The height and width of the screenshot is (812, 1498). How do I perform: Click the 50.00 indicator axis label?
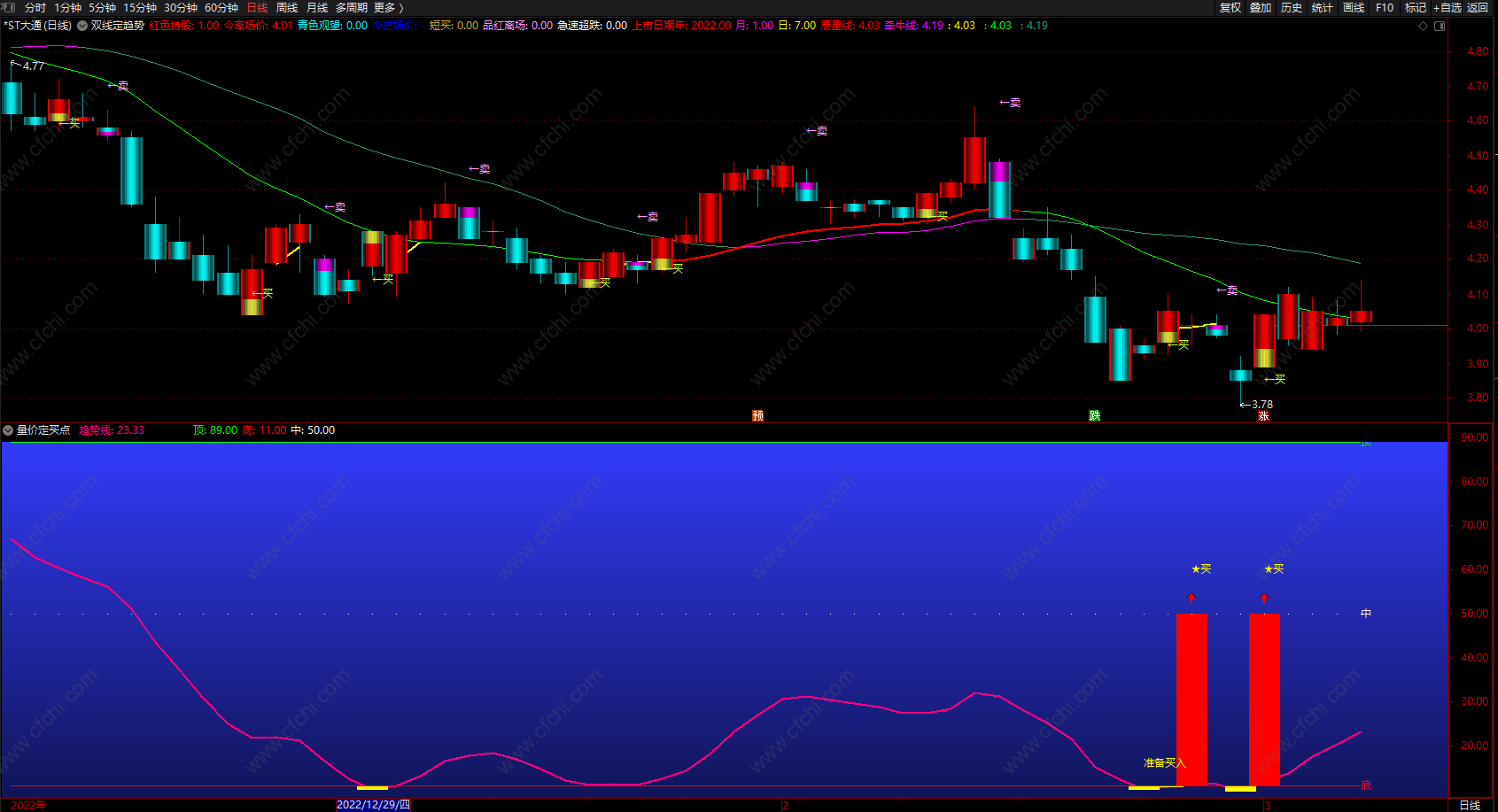[x=1475, y=614]
